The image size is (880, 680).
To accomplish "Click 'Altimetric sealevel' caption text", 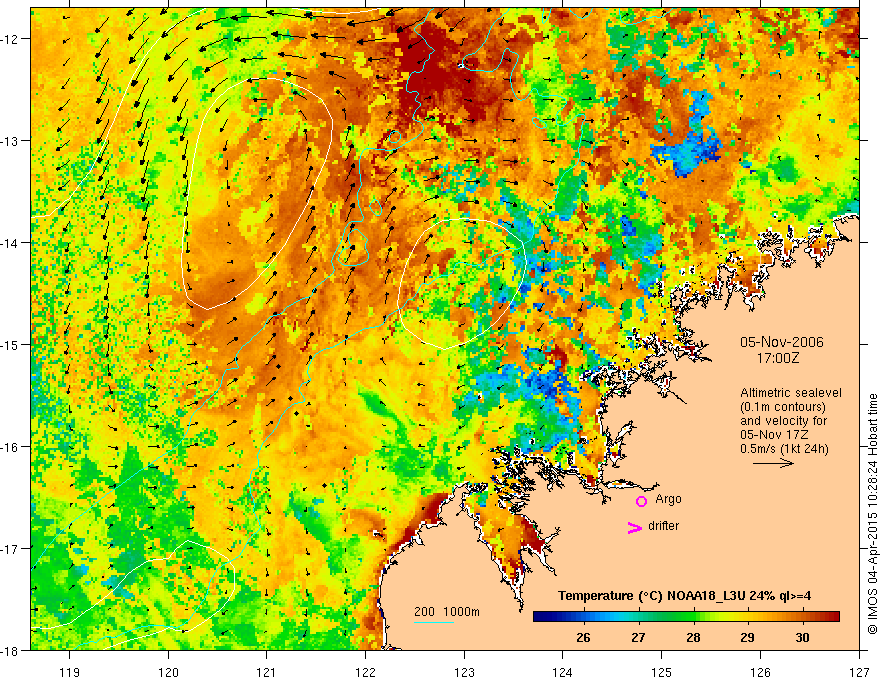I will 791,393.
